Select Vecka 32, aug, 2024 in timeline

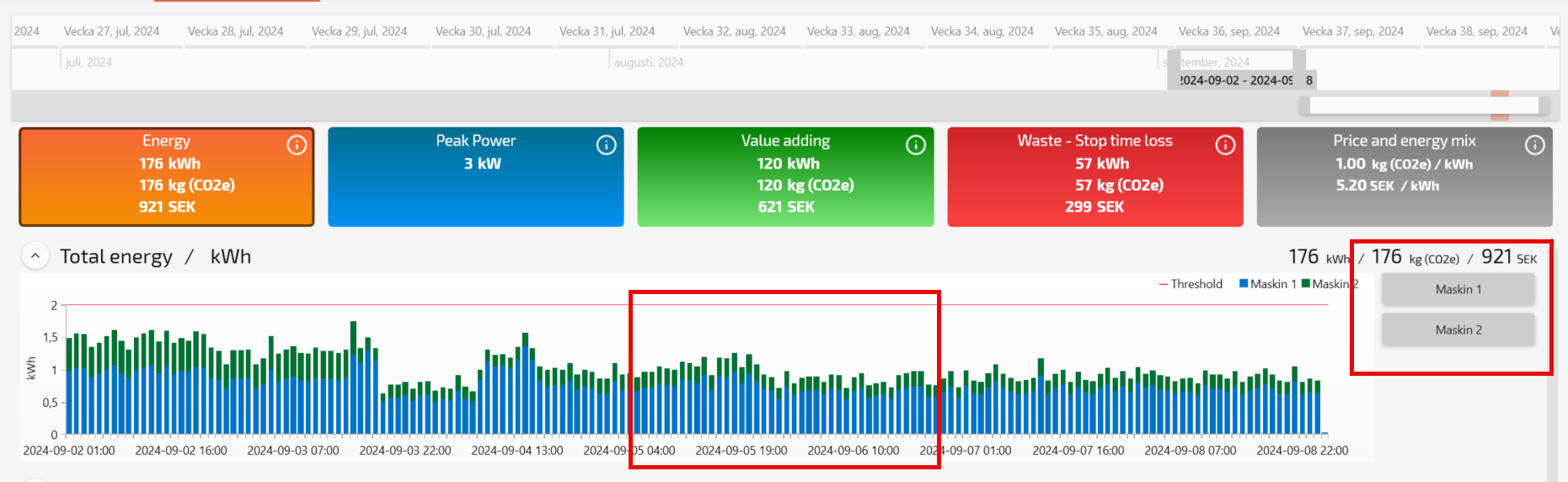point(734,31)
